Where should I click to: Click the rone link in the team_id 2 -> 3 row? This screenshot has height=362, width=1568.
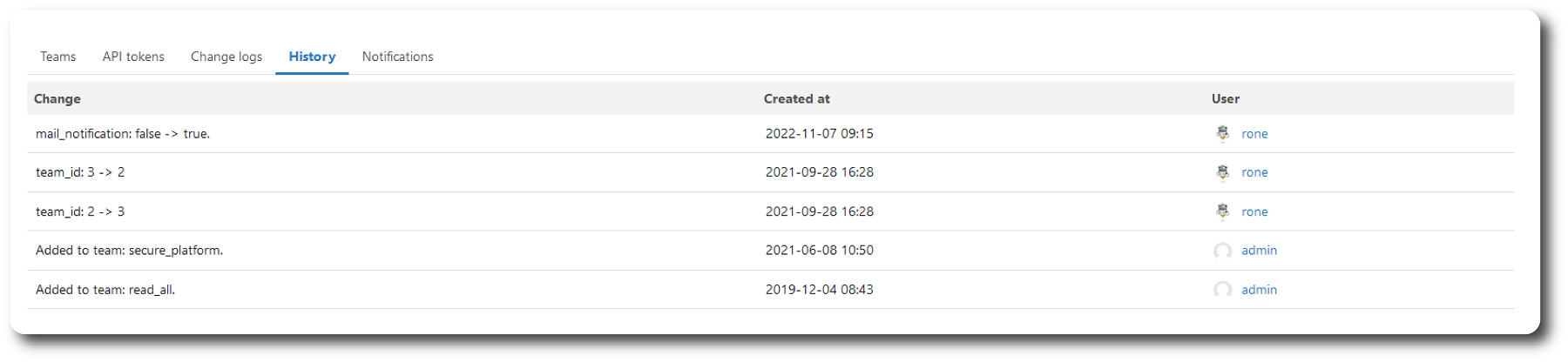[1254, 211]
